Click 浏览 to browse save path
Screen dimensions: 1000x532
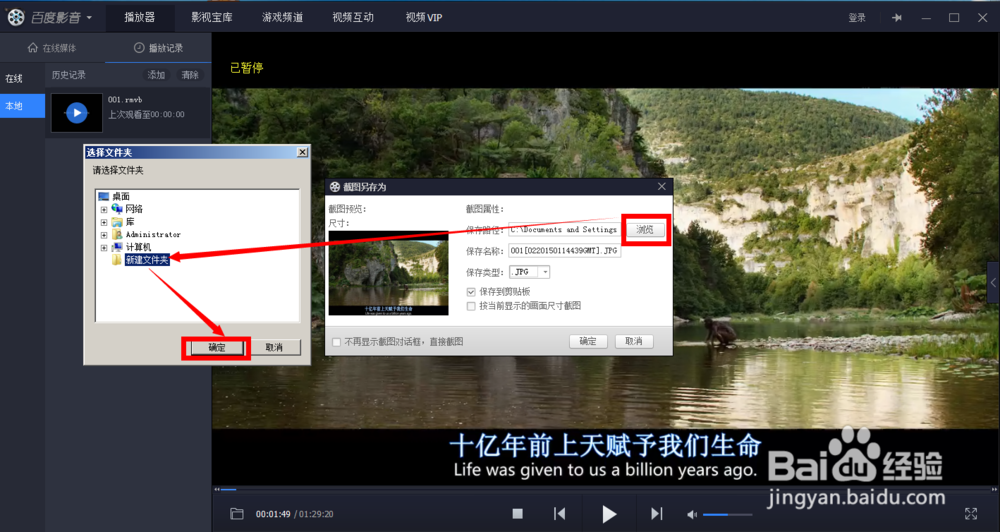645,230
